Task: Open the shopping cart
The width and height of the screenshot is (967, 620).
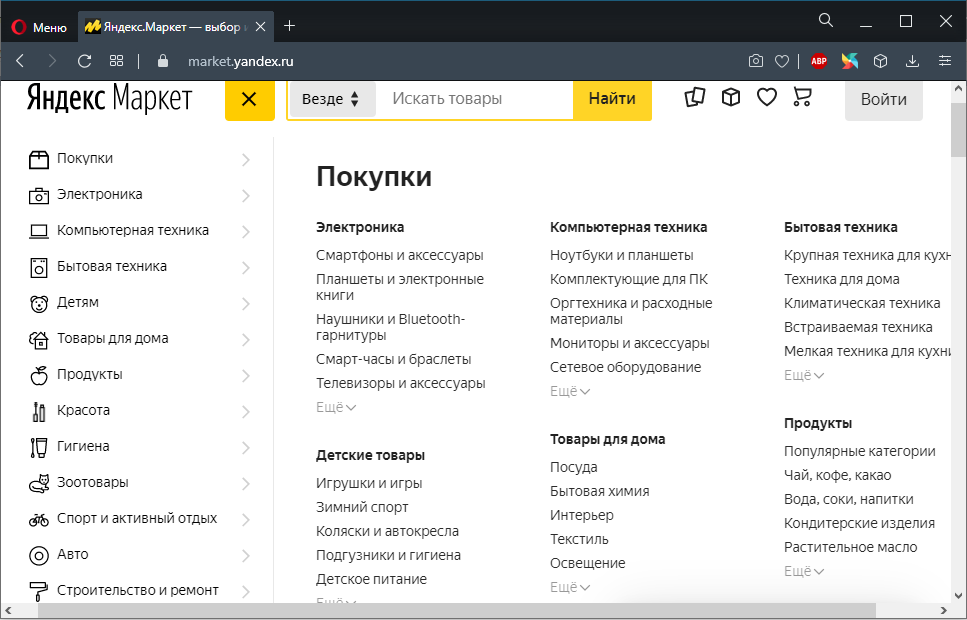Action: coord(802,97)
